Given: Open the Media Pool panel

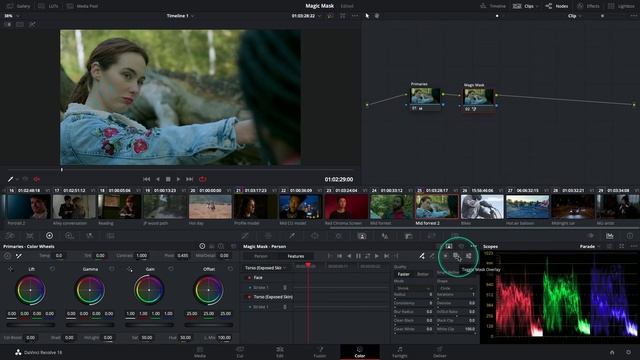Looking at the screenshot, I should pos(82,6).
